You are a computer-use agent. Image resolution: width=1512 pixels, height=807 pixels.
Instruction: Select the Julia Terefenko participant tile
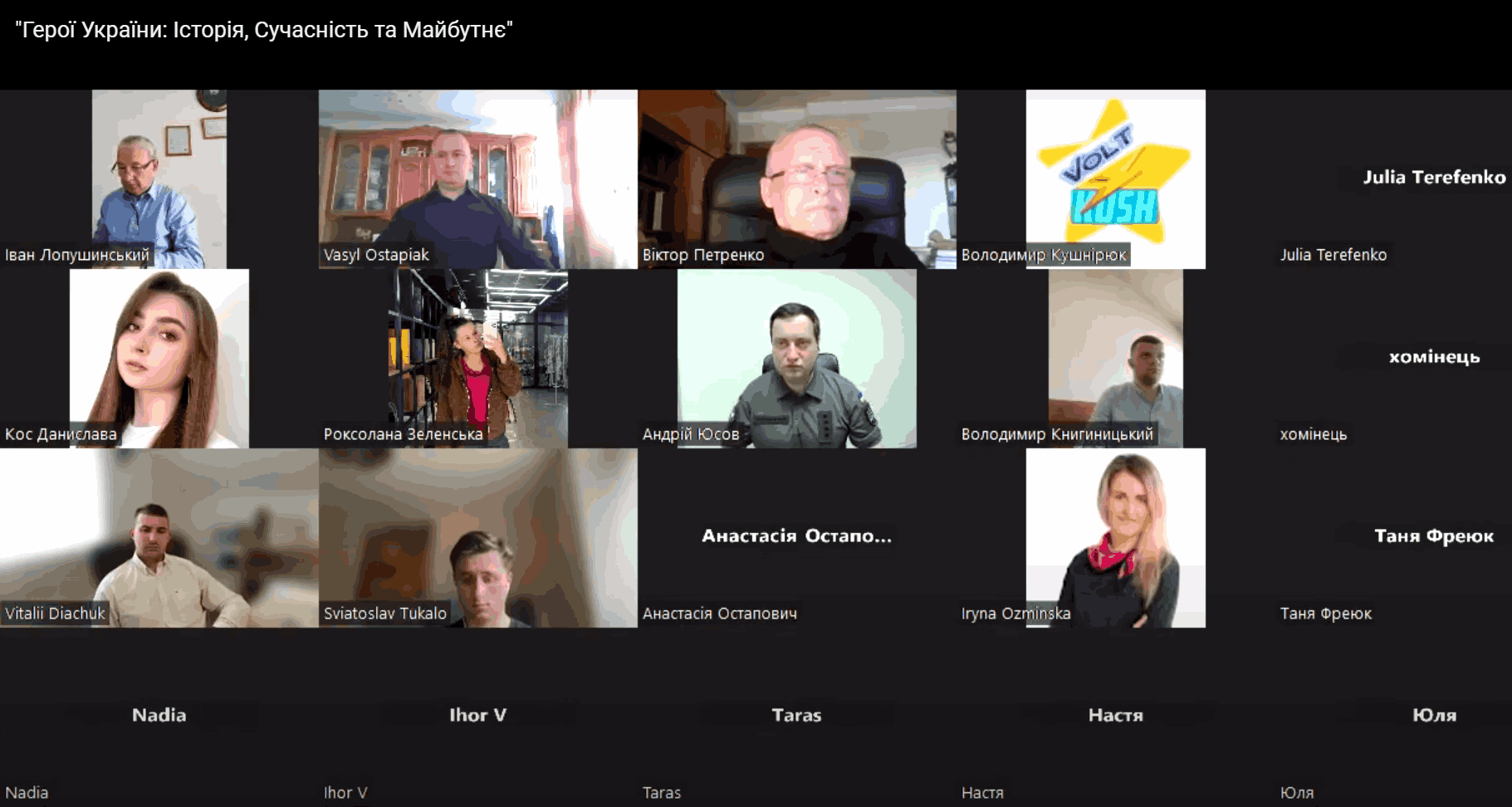click(1393, 179)
